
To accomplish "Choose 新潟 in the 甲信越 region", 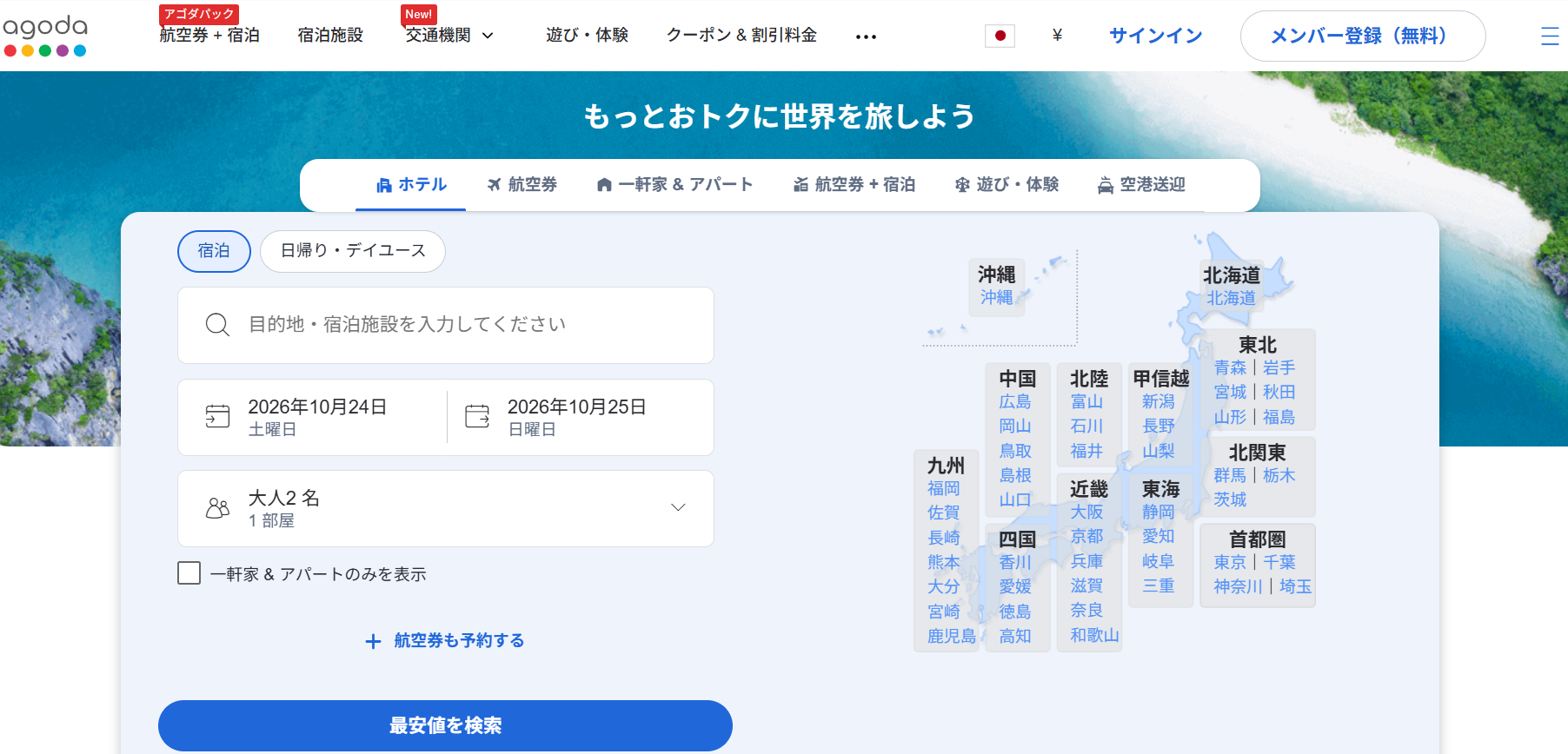I will point(1159,402).
